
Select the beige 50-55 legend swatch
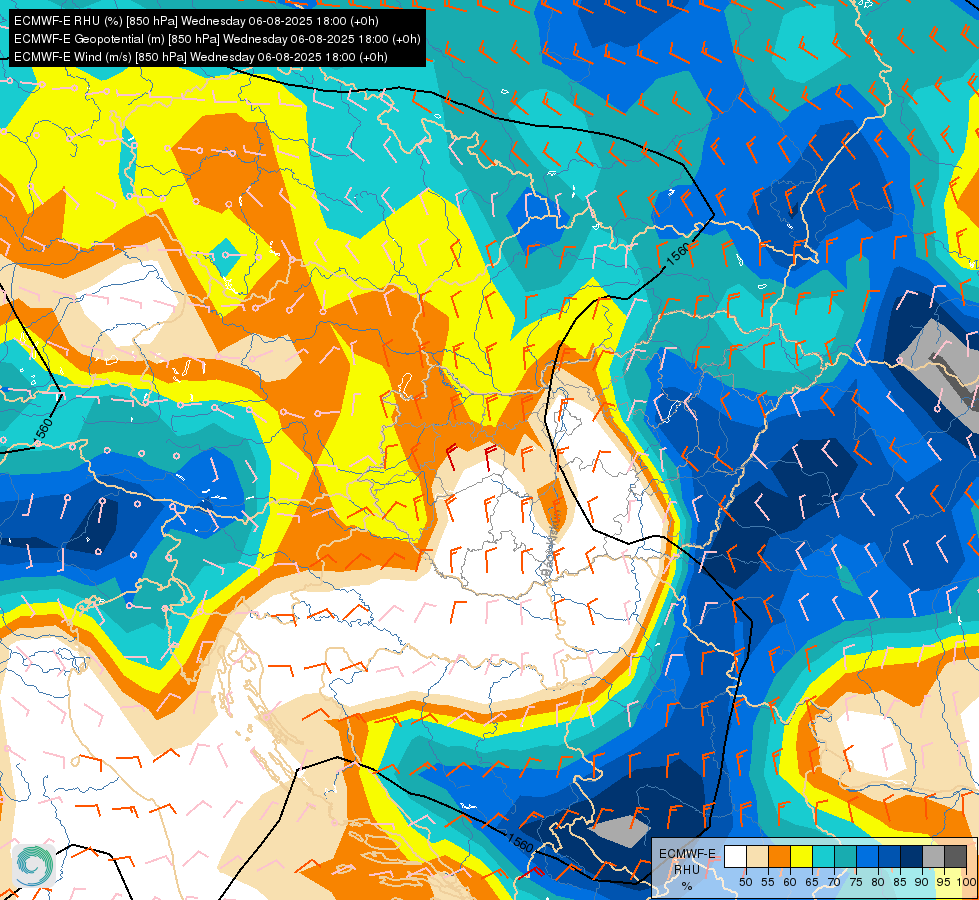pyautogui.click(x=757, y=856)
